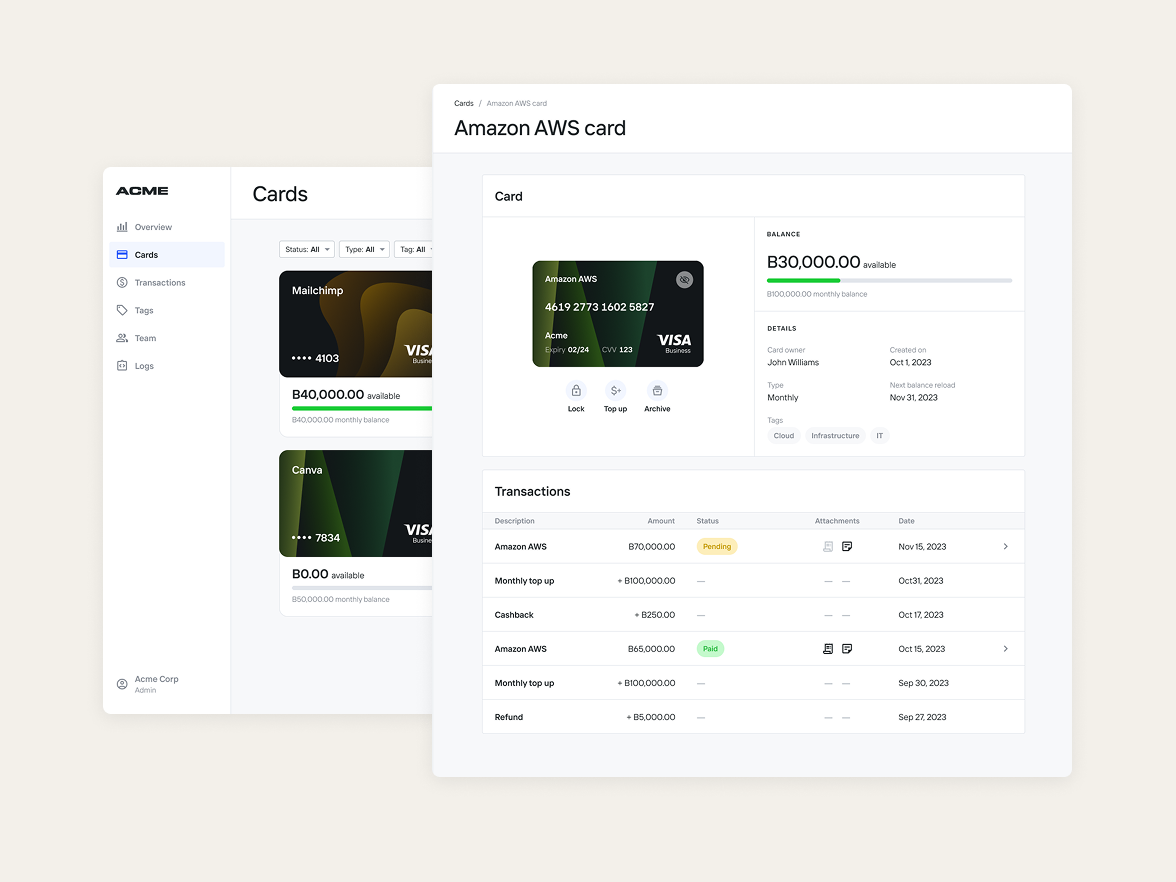Viewport: 1176px width, 882px height.
Task: Go to Overview in the sidebar
Action: click(x=166, y=227)
